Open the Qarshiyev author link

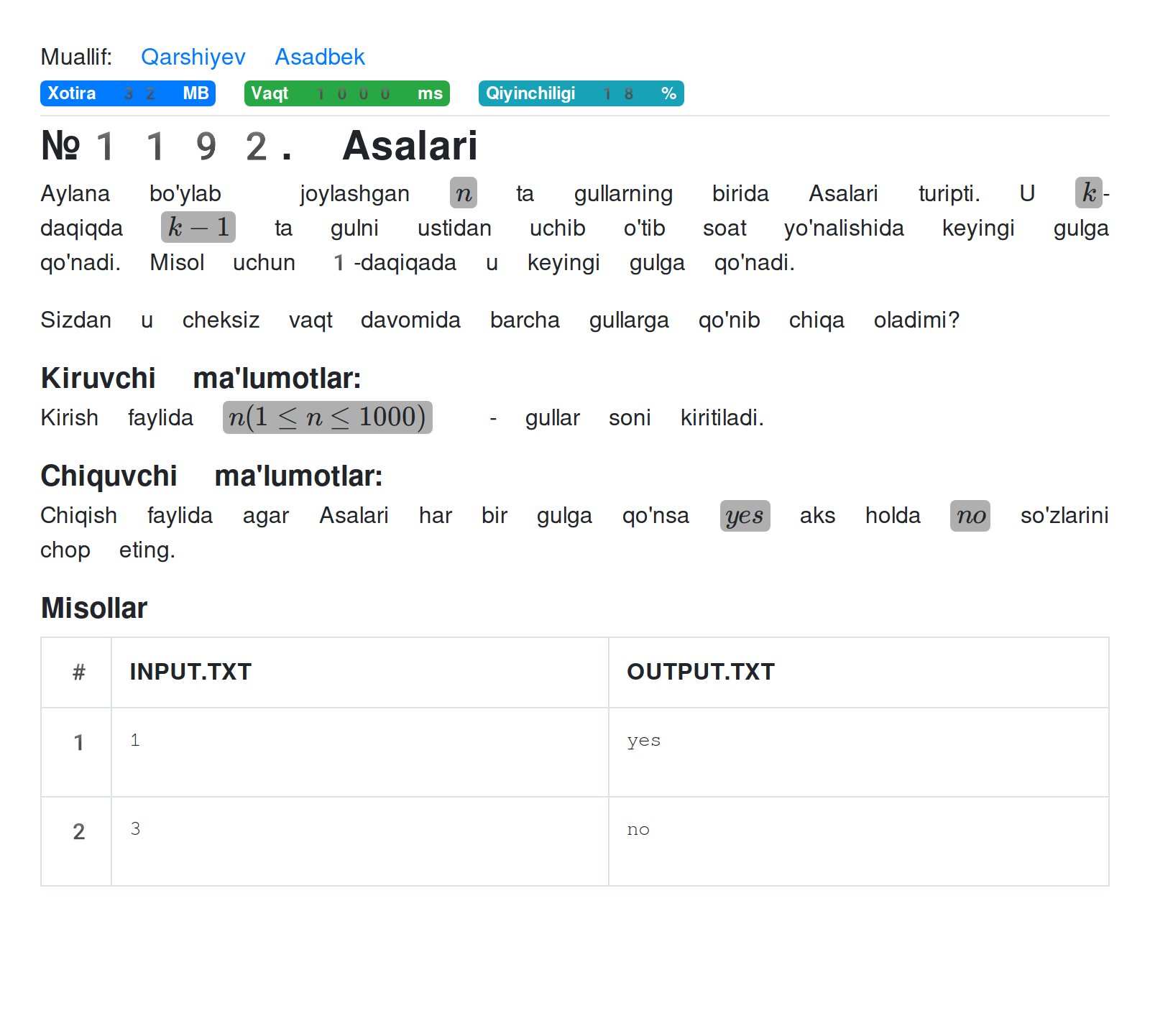(193, 57)
